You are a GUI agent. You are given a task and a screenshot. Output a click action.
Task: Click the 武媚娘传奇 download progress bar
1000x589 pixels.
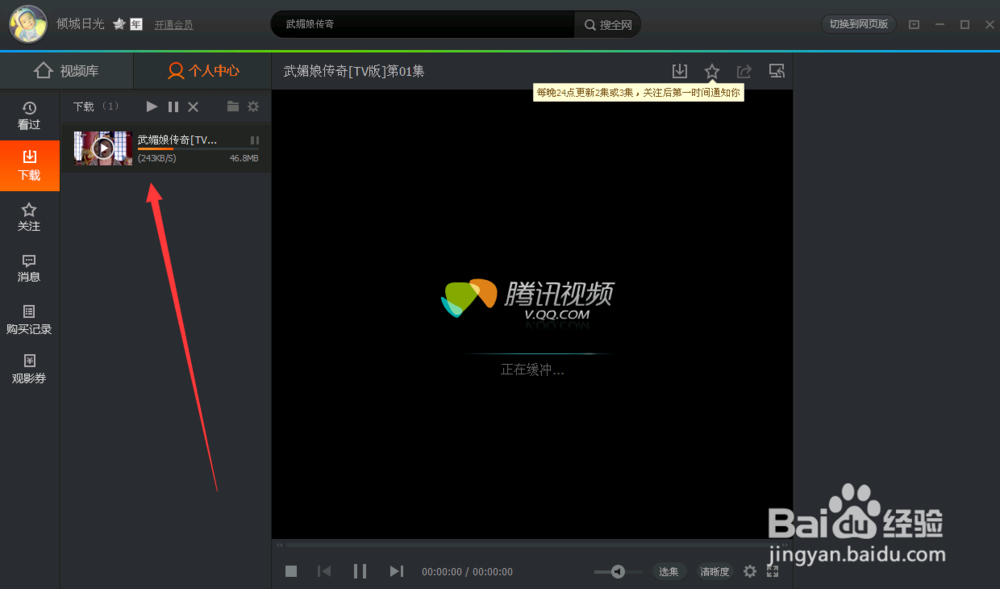[198, 149]
